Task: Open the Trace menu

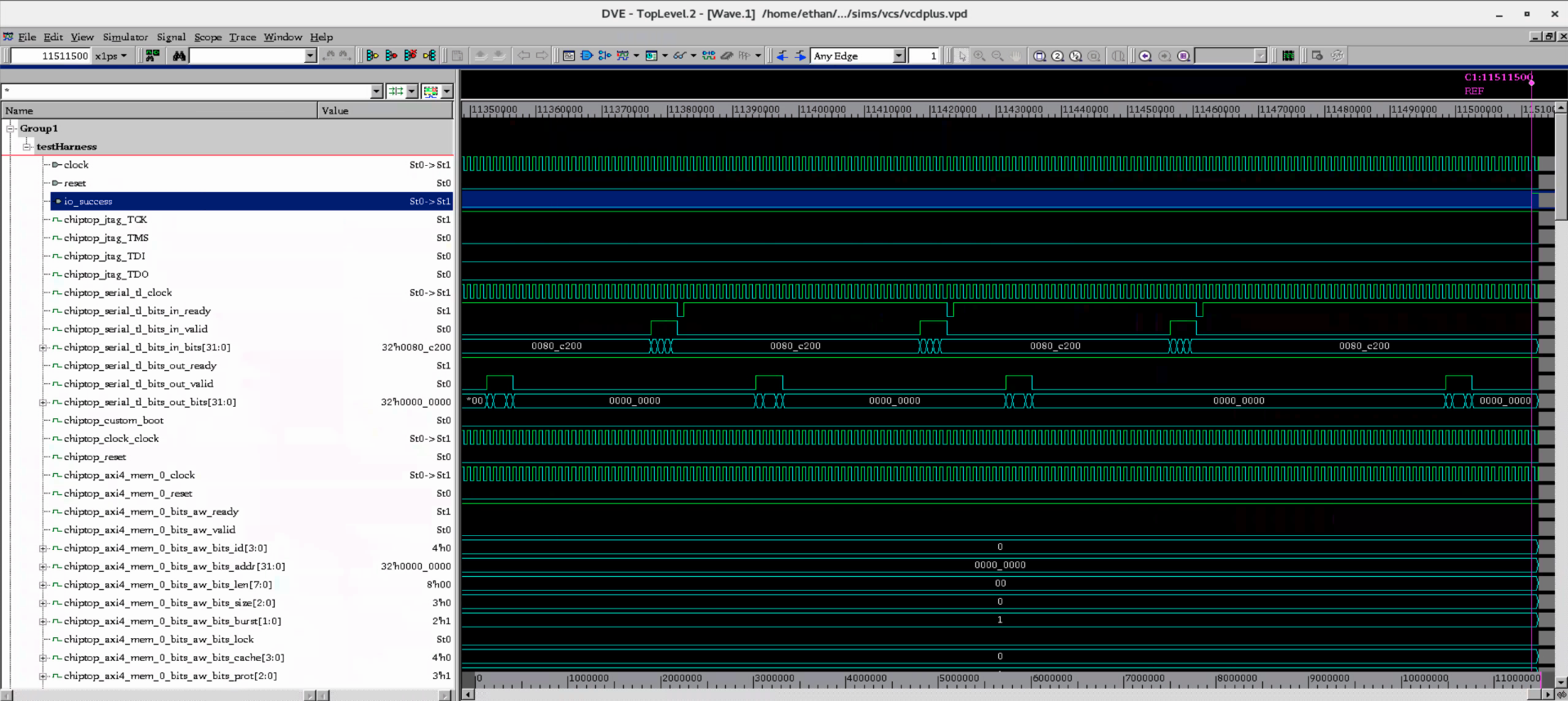Action: pyautogui.click(x=242, y=37)
